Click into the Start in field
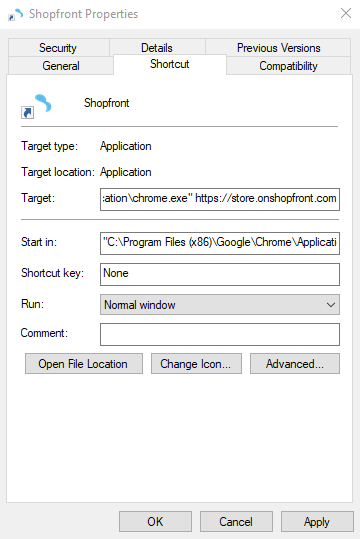This screenshot has width=360, height=539. click(x=220, y=243)
